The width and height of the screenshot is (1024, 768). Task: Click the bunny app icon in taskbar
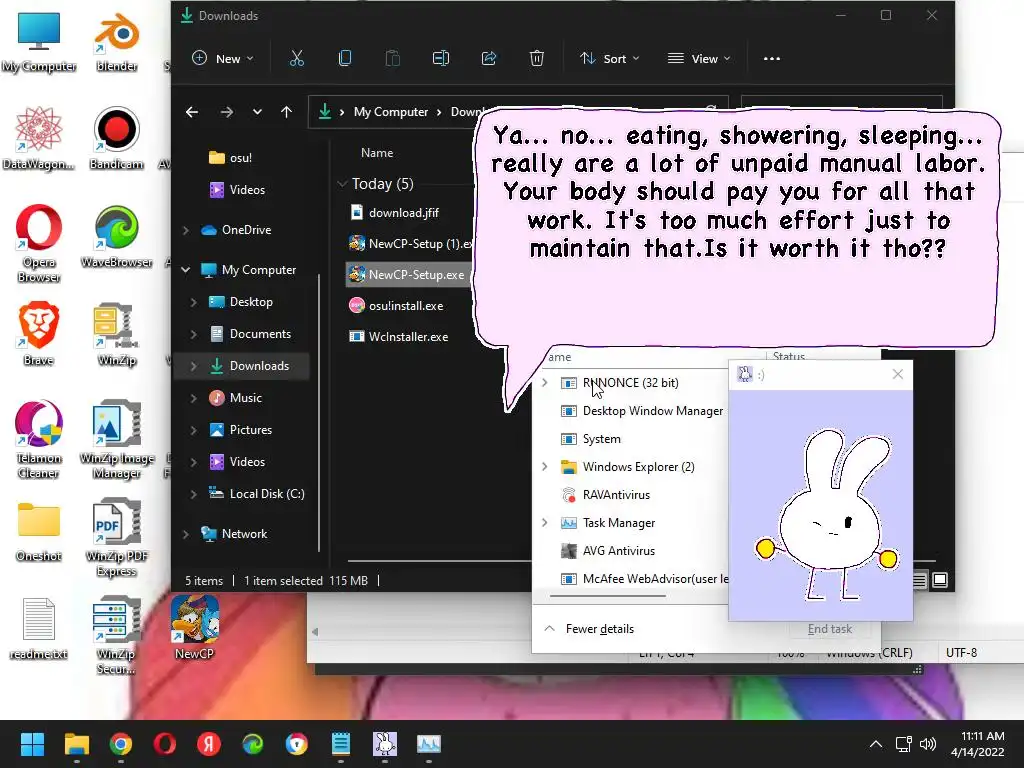click(385, 744)
